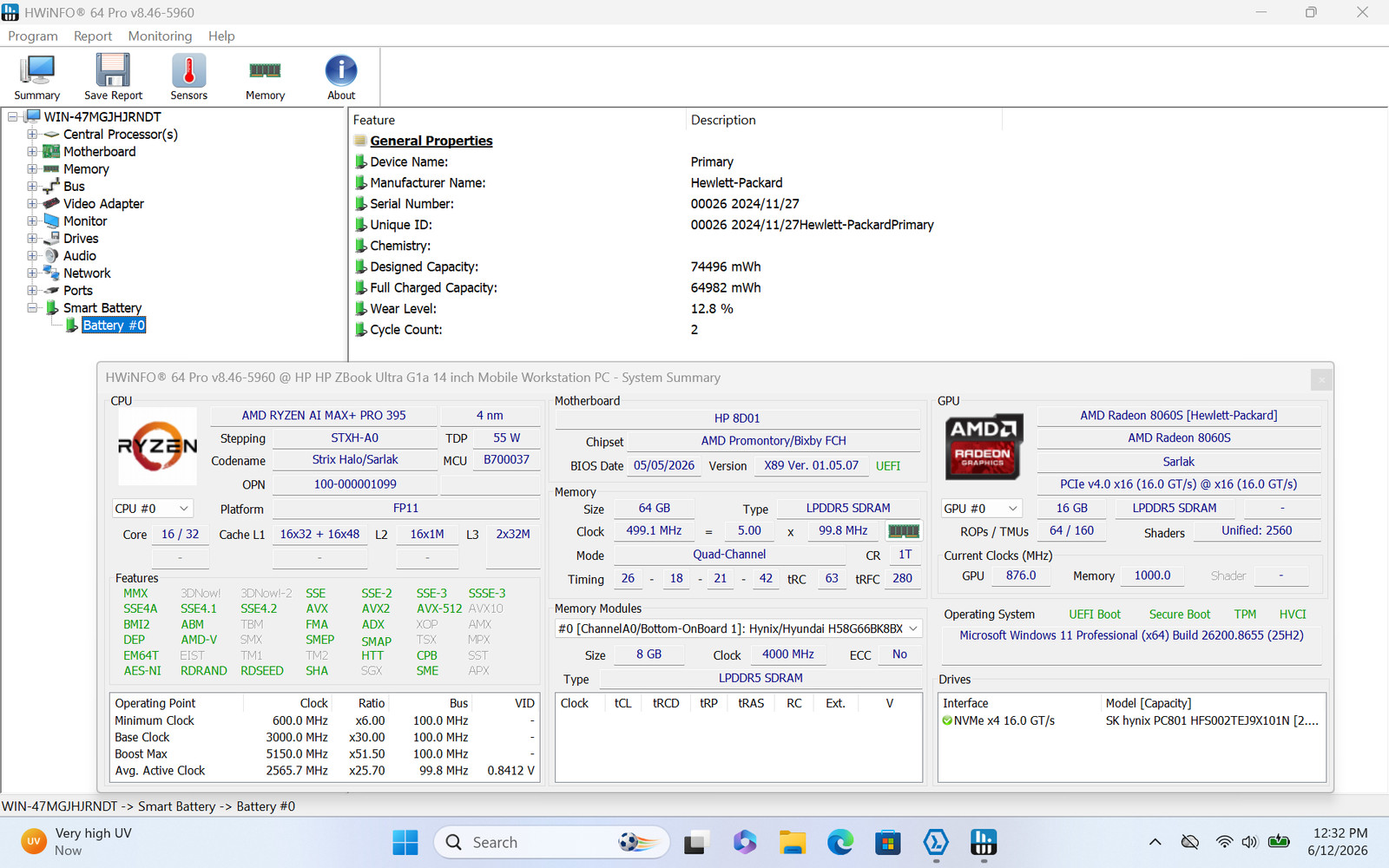Open the Program menu
The image size is (1389, 868).
click(33, 36)
